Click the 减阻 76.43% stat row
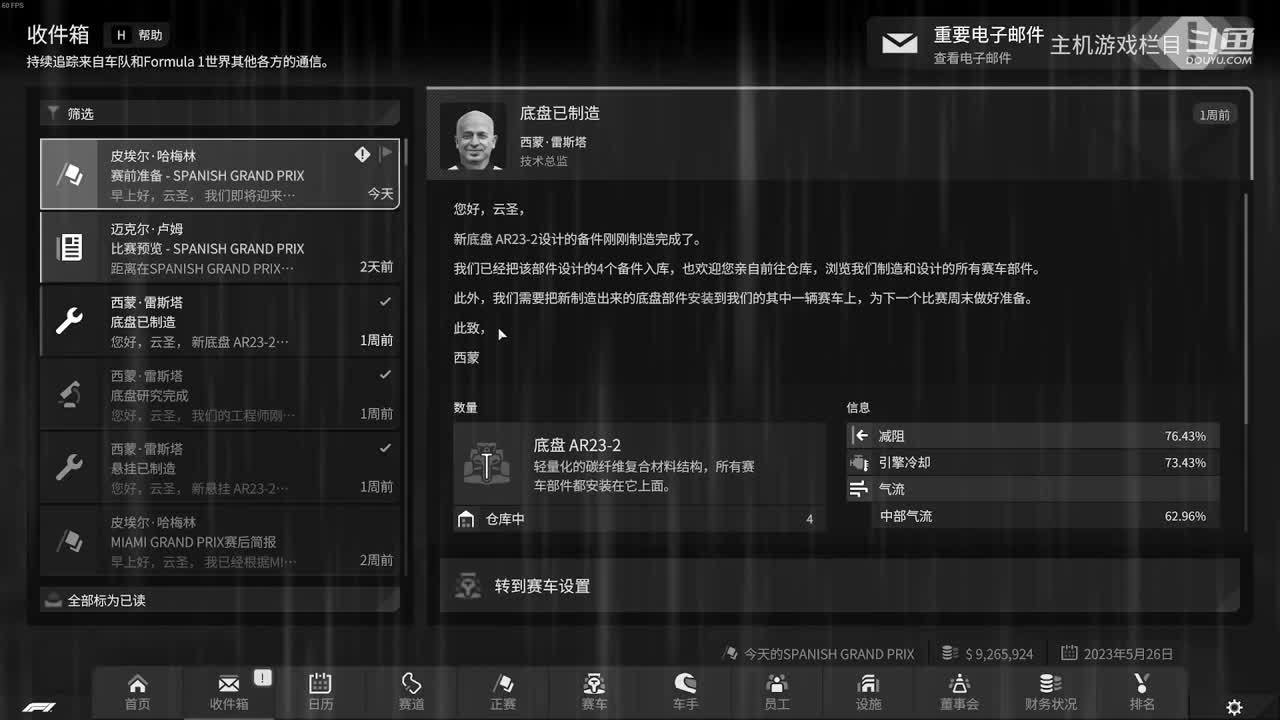This screenshot has height=720, width=1280. click(x=1033, y=436)
